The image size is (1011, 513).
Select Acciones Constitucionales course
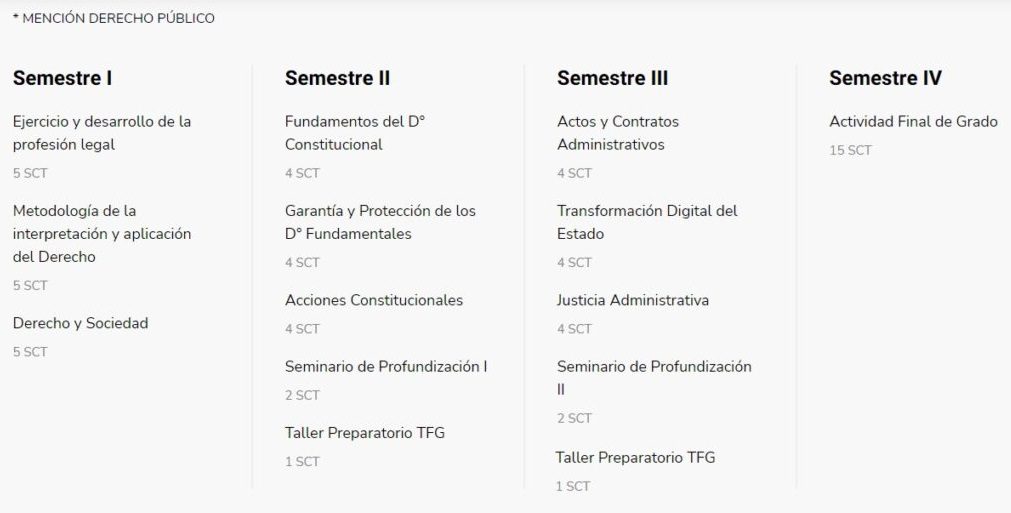pos(374,300)
